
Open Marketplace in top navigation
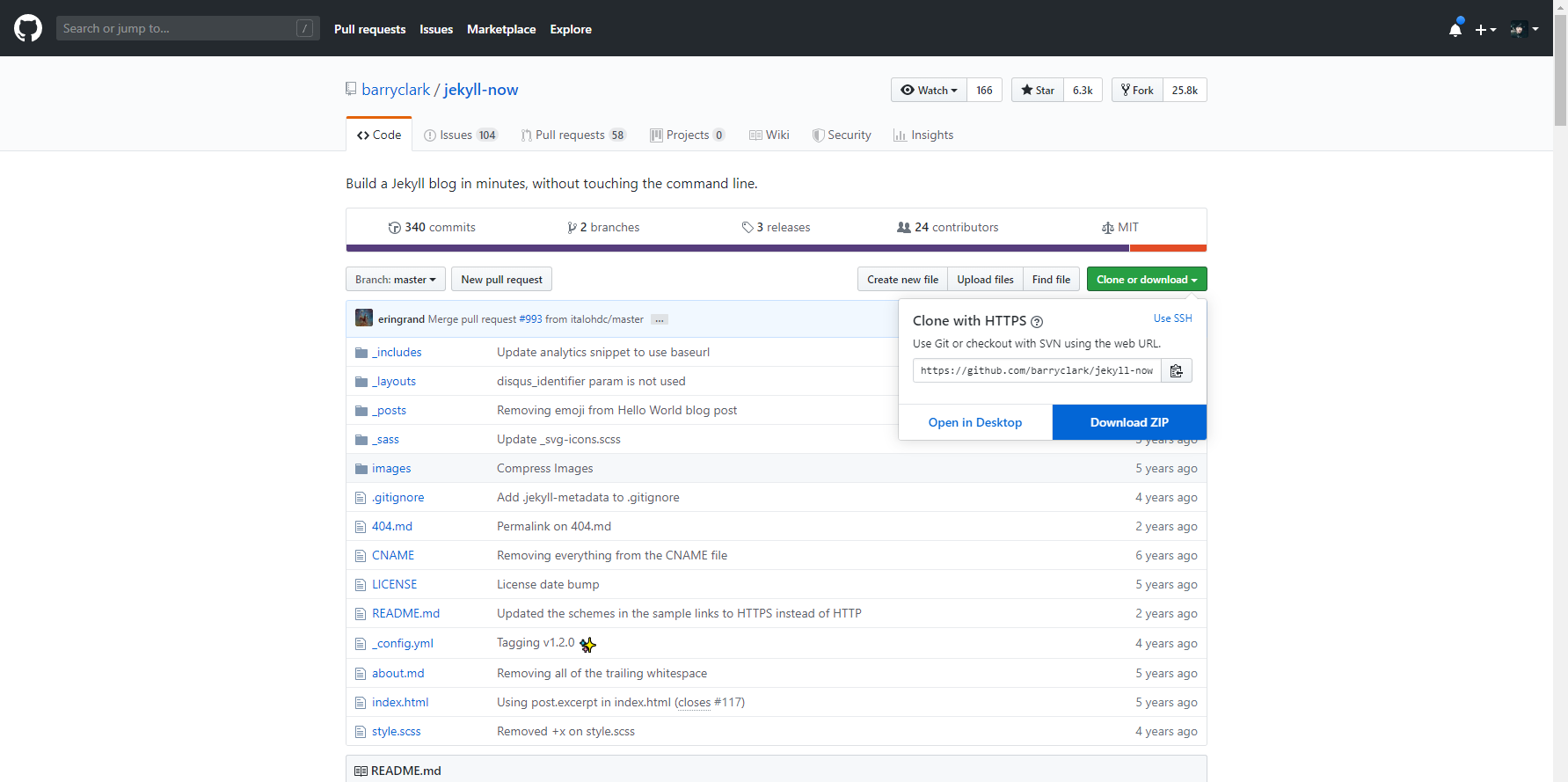point(501,29)
